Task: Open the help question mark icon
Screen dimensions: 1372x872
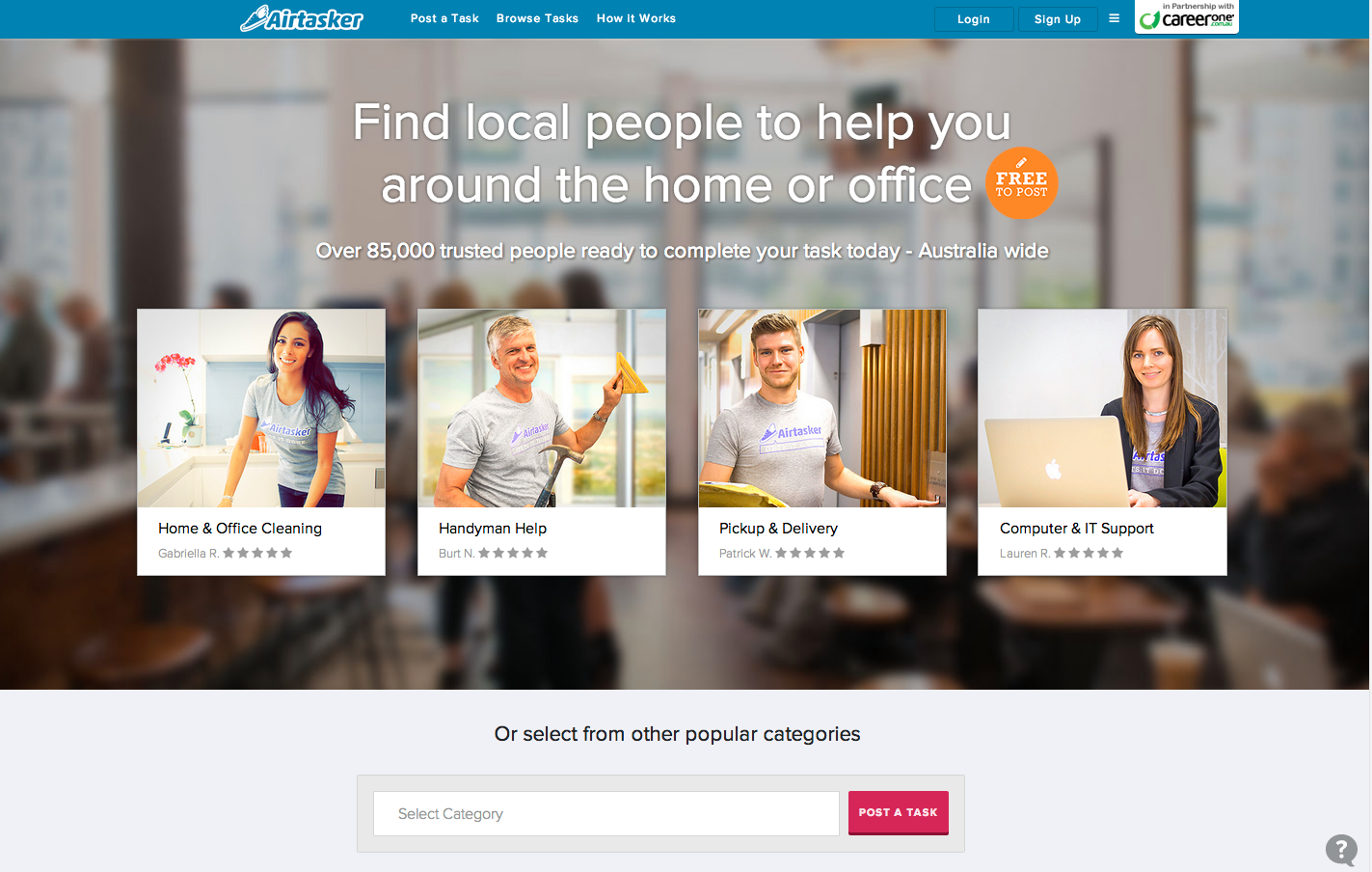Action: (1341, 850)
